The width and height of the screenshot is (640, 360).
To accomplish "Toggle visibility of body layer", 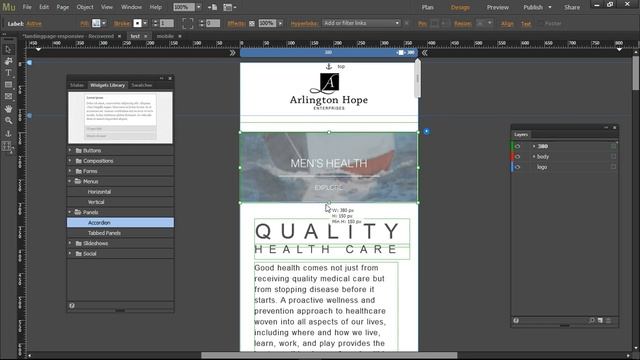I will [518, 157].
